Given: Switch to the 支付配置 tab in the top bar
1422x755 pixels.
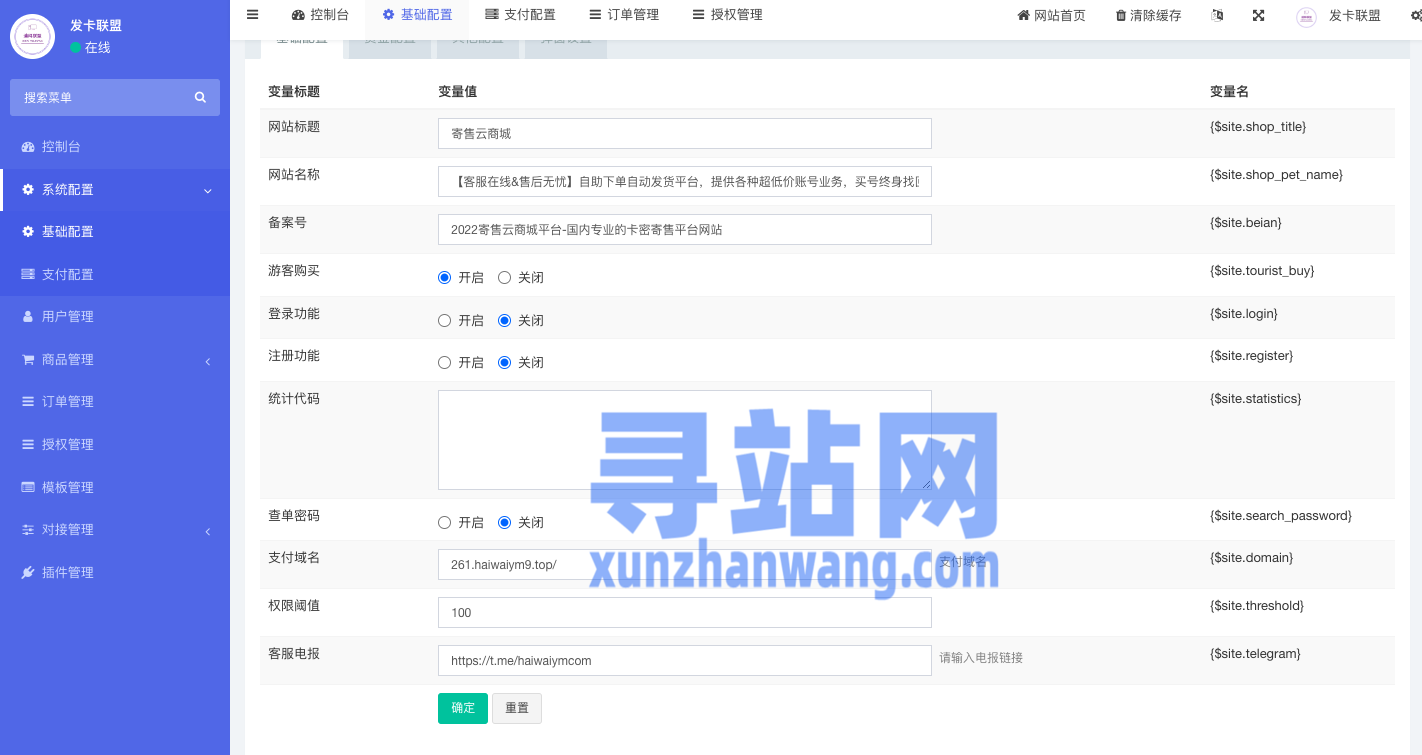Looking at the screenshot, I should [x=520, y=15].
